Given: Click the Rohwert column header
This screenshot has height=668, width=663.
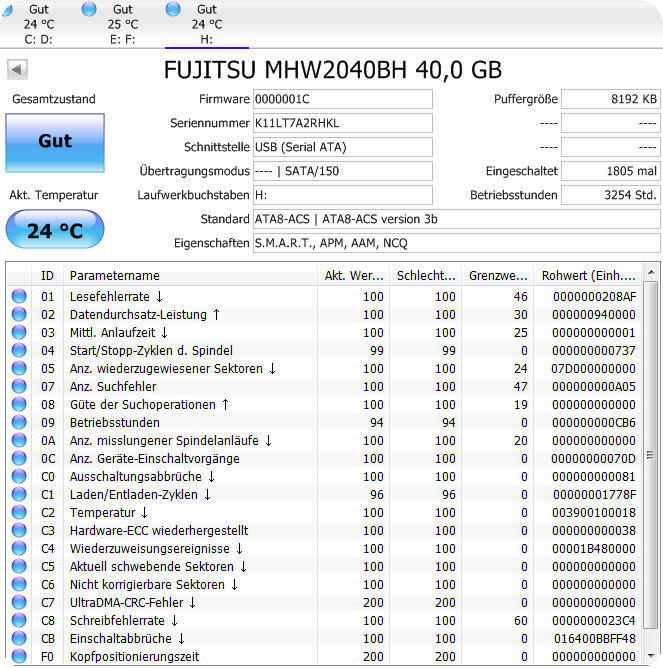Looking at the screenshot, I should tap(588, 275).
